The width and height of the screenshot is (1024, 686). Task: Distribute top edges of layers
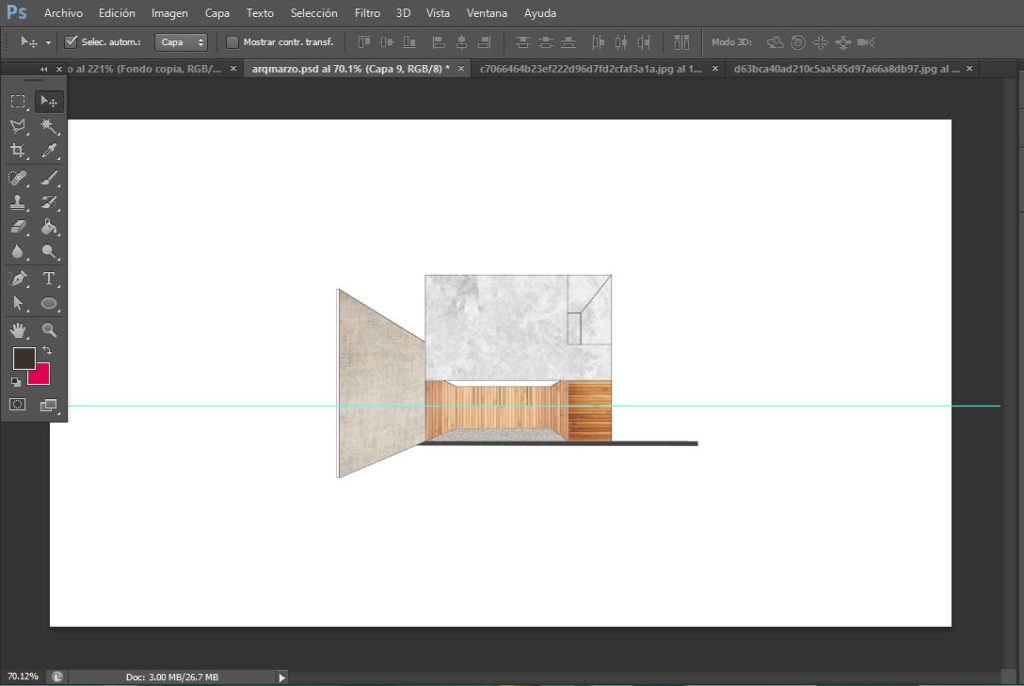522,42
